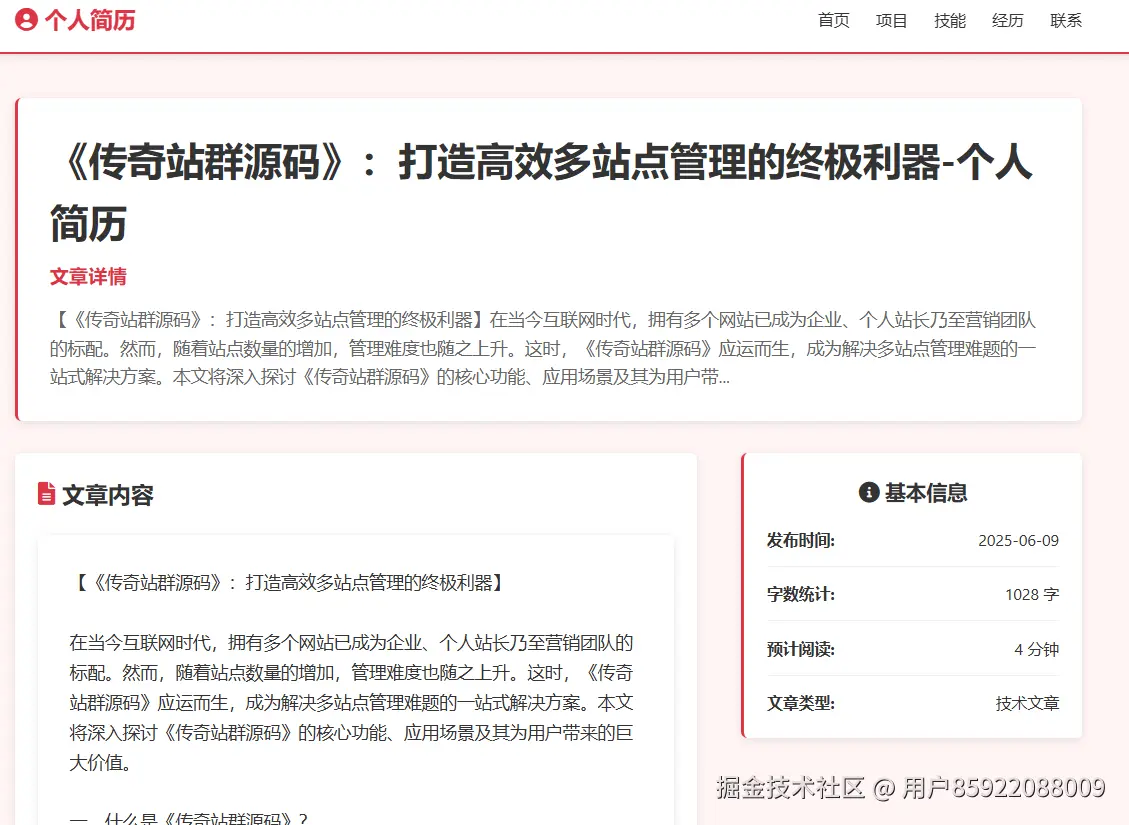This screenshot has height=825, width=1129.
Task: Click the reading time value 4 分钟
Action: tap(1036, 649)
